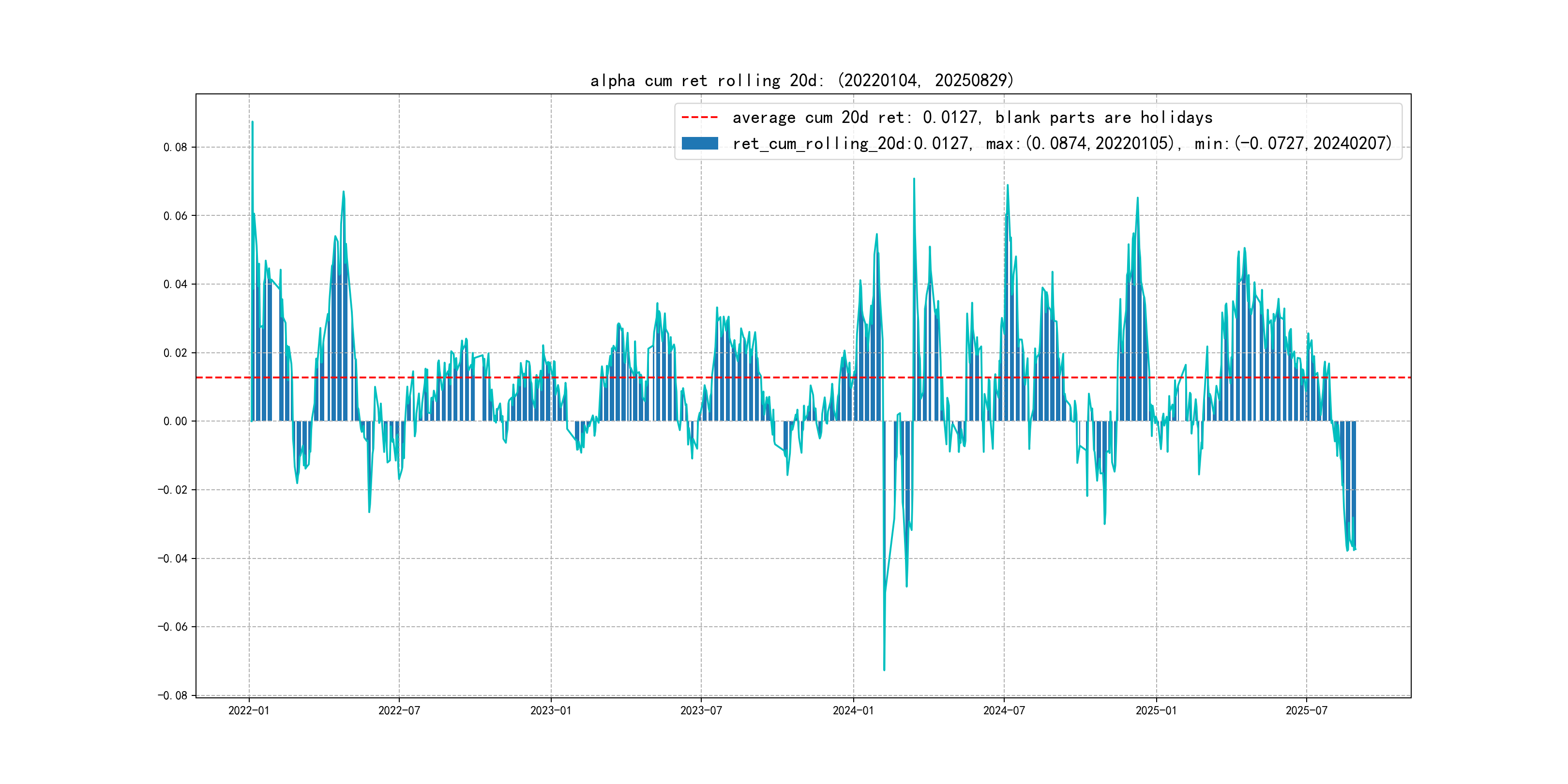The height and width of the screenshot is (784, 1568).
Task: Click the -0.04 y-axis tick label
Action: (x=172, y=558)
